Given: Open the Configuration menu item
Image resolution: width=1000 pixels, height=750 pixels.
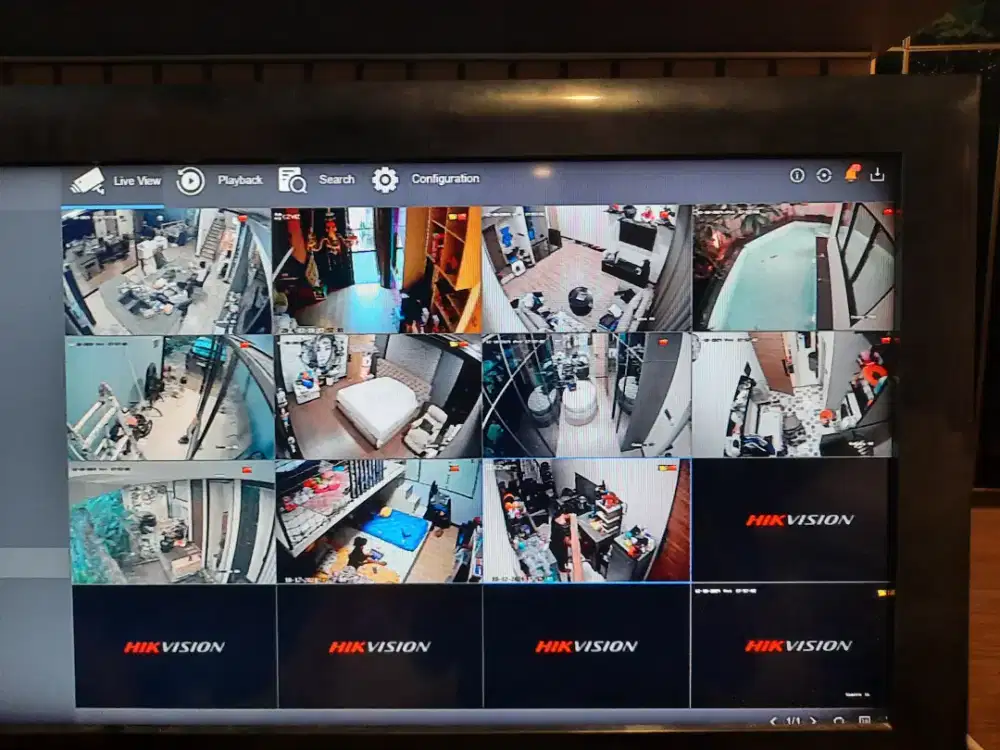Looking at the screenshot, I should click(x=444, y=178).
